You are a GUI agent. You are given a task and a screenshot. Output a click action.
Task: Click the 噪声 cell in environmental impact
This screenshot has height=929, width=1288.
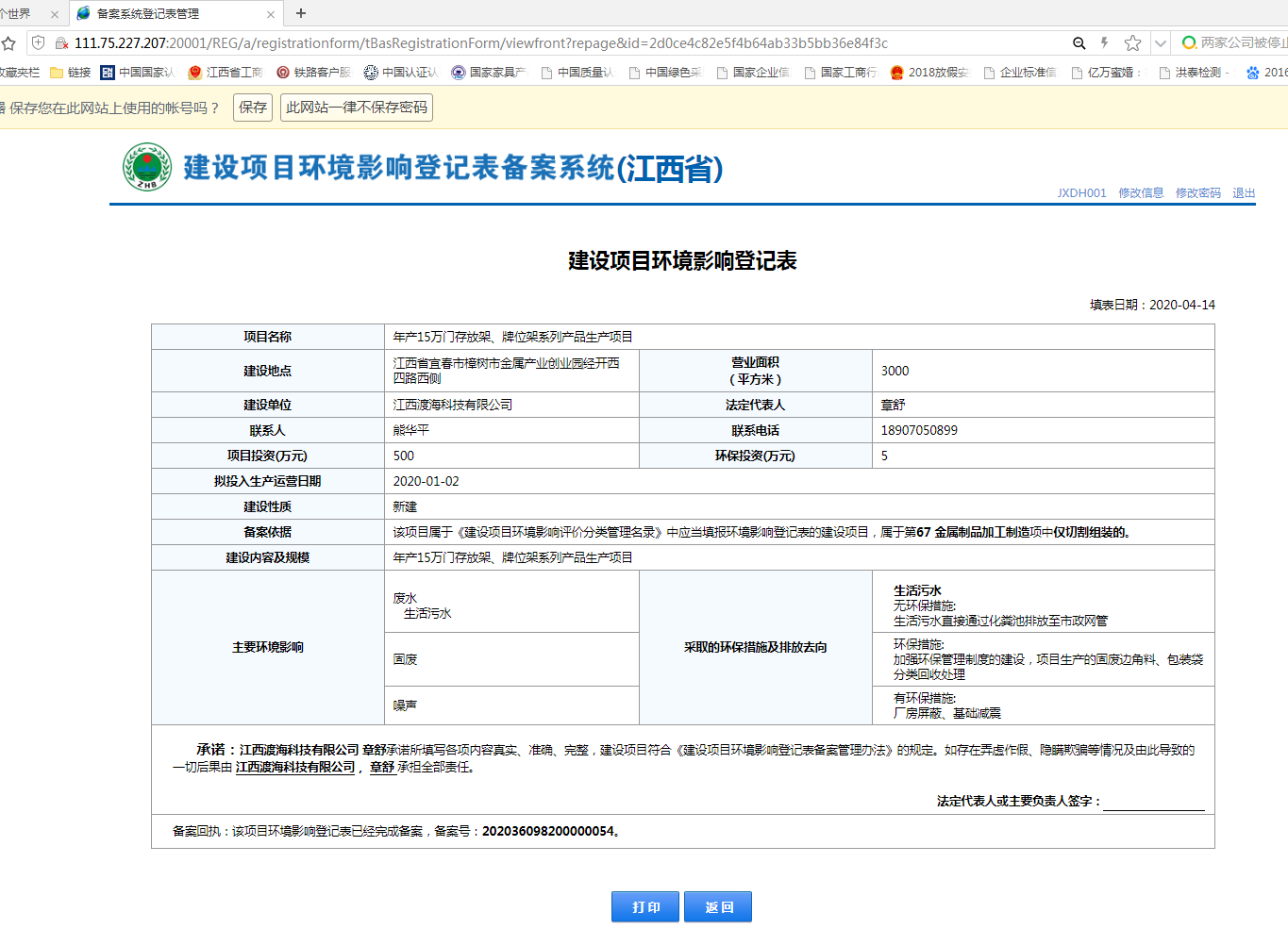(x=511, y=705)
